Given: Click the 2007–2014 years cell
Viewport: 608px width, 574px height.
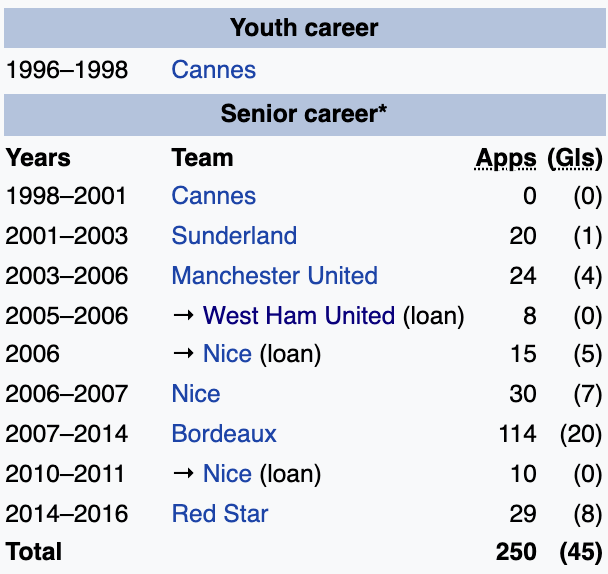Looking at the screenshot, I should (x=67, y=434).
